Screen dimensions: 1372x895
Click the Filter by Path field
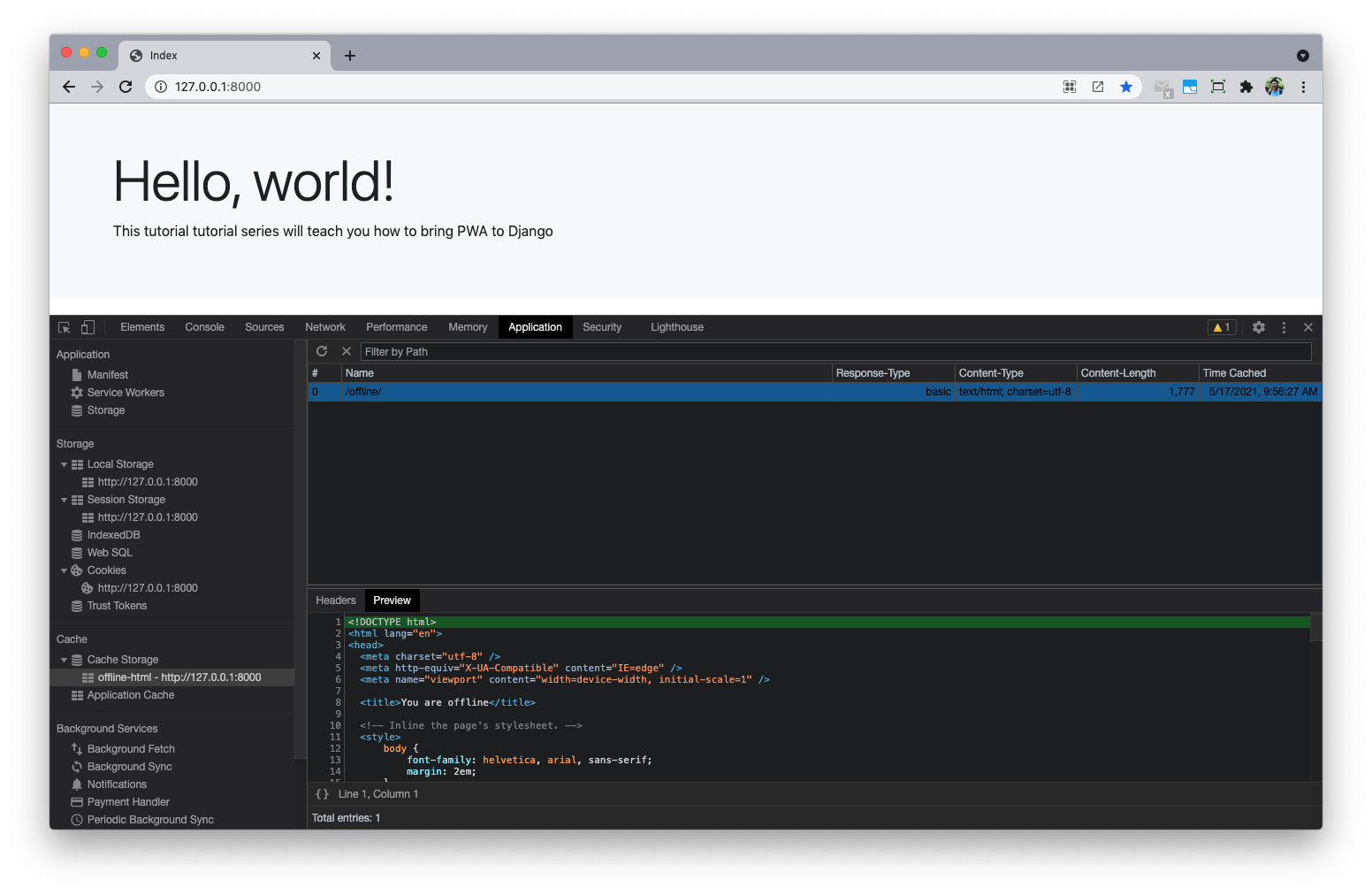pyautogui.click(x=835, y=351)
